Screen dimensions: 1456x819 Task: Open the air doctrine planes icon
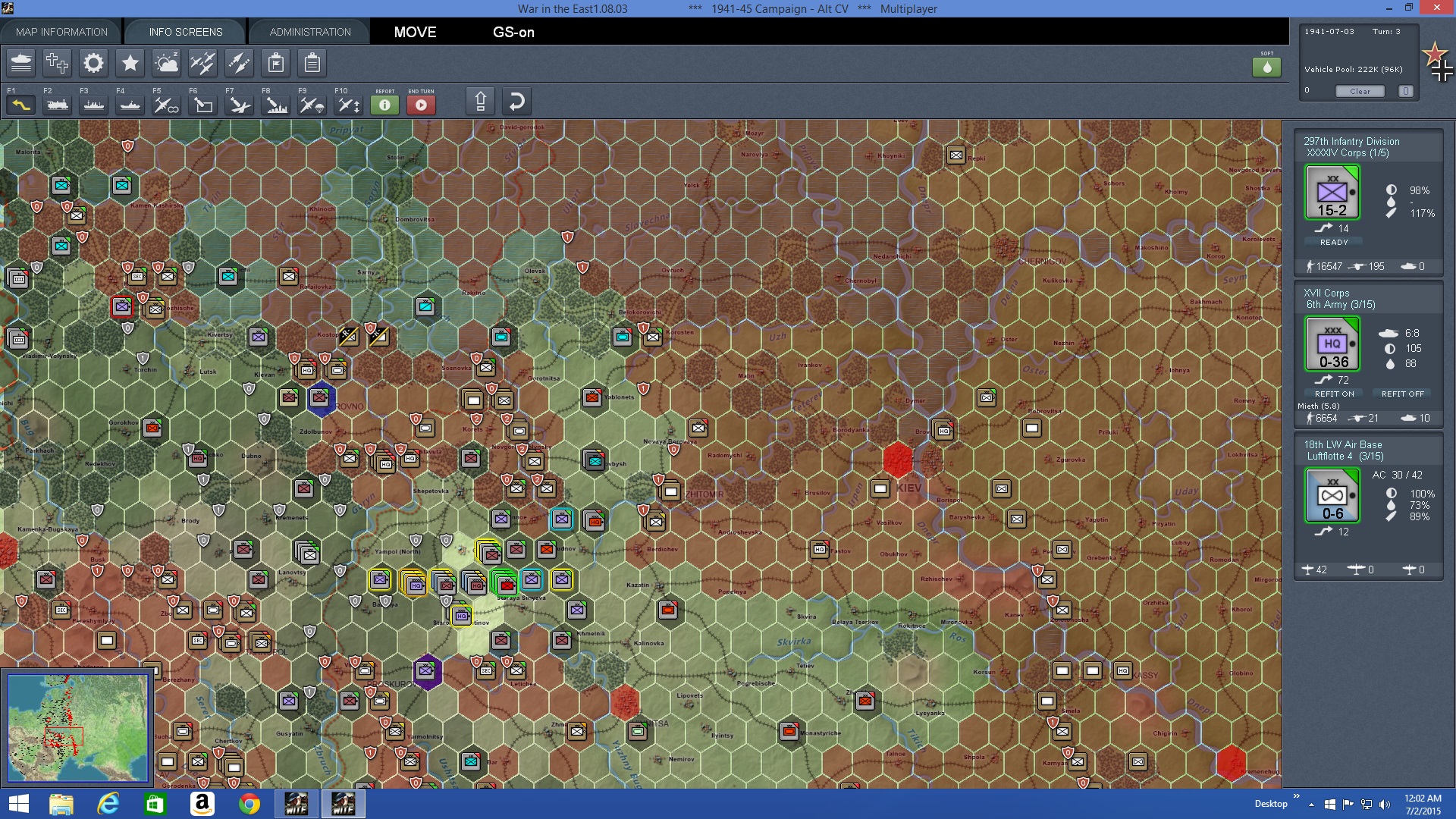click(x=202, y=63)
